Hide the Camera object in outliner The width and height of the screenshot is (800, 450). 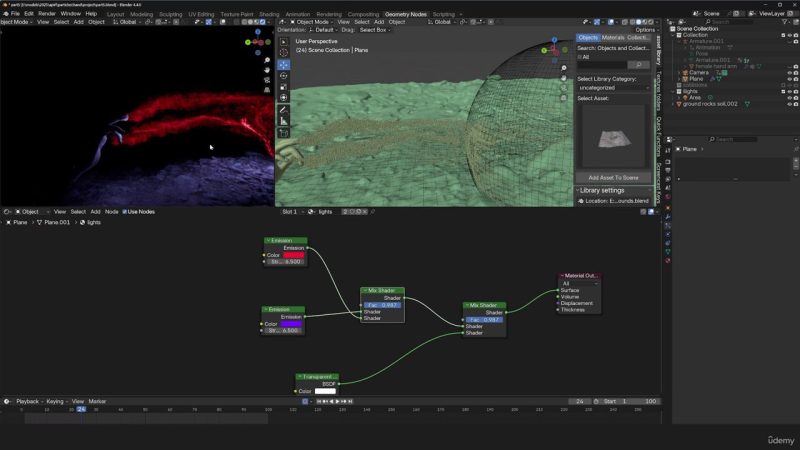pos(788,72)
